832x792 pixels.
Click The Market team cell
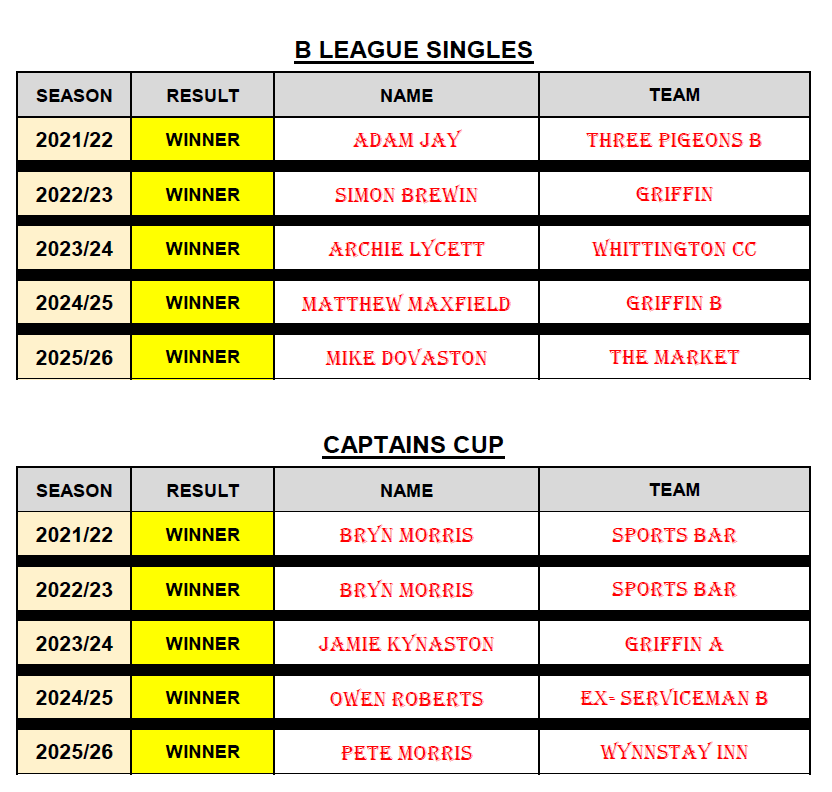[x=674, y=357]
